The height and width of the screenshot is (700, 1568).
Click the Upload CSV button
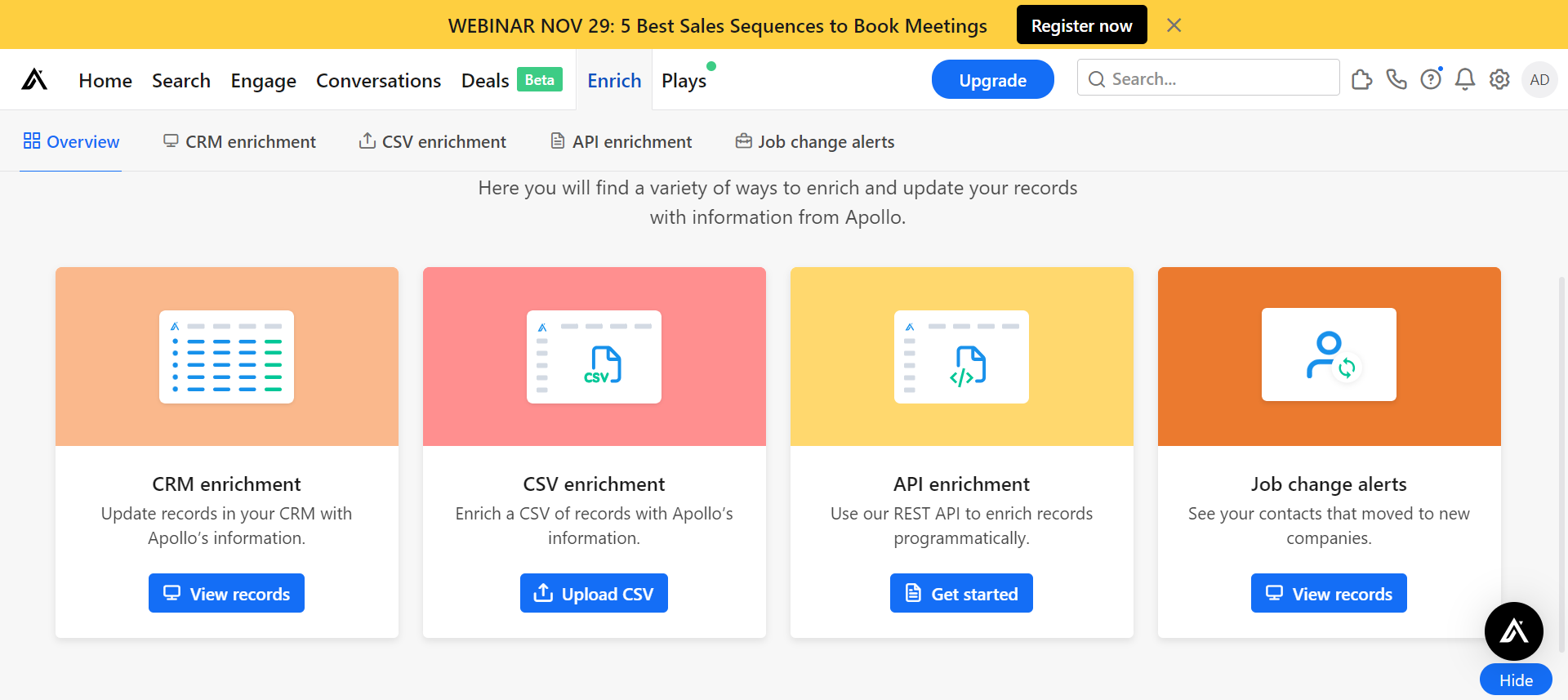594,593
